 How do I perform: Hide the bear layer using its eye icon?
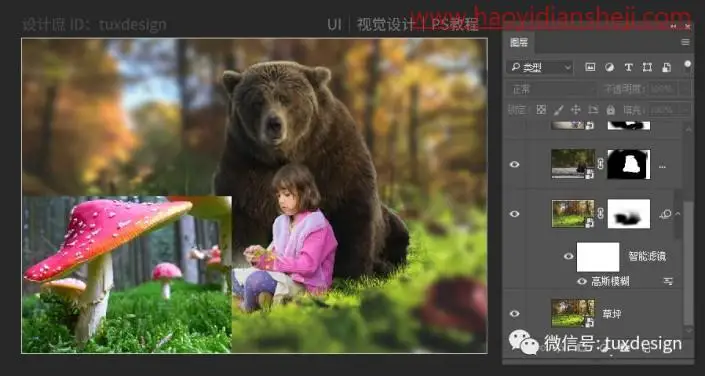(x=514, y=165)
